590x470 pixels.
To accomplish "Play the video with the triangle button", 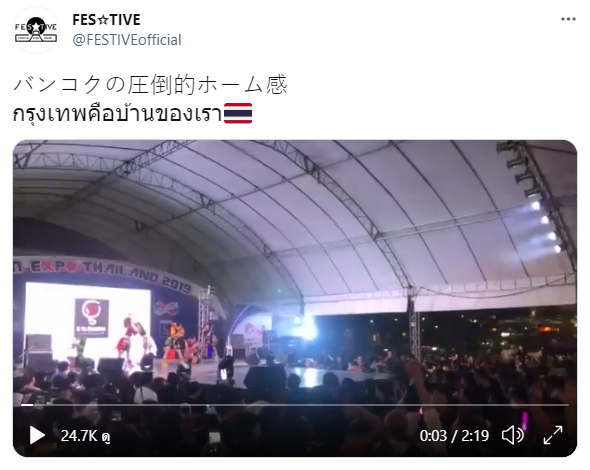I will (37, 435).
